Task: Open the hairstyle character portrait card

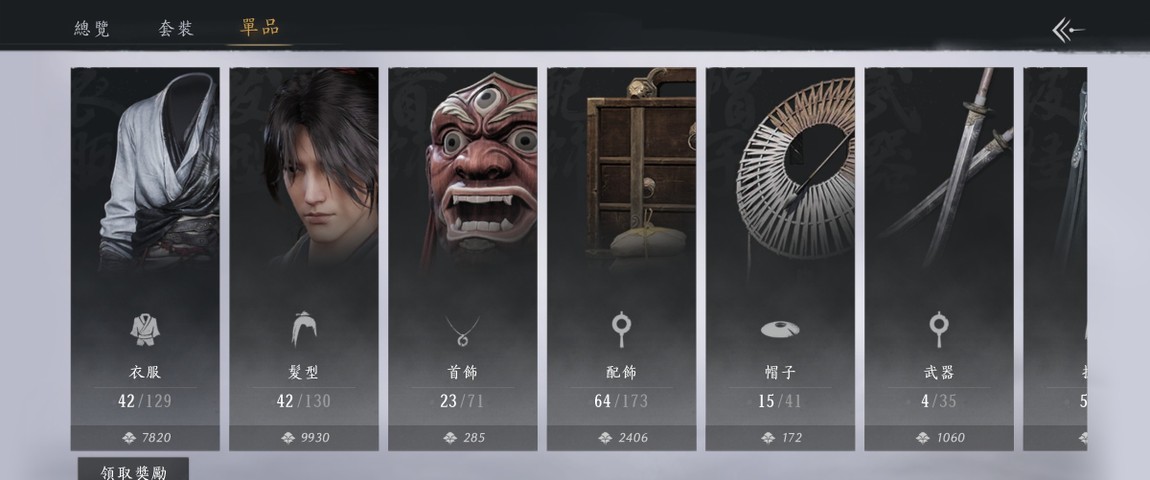Action: [304, 259]
